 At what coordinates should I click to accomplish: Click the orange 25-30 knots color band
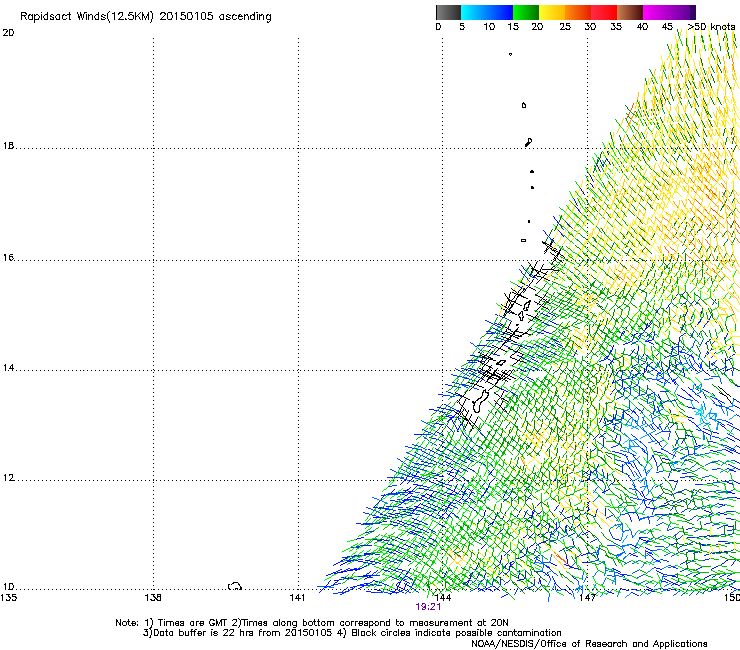coord(578,12)
